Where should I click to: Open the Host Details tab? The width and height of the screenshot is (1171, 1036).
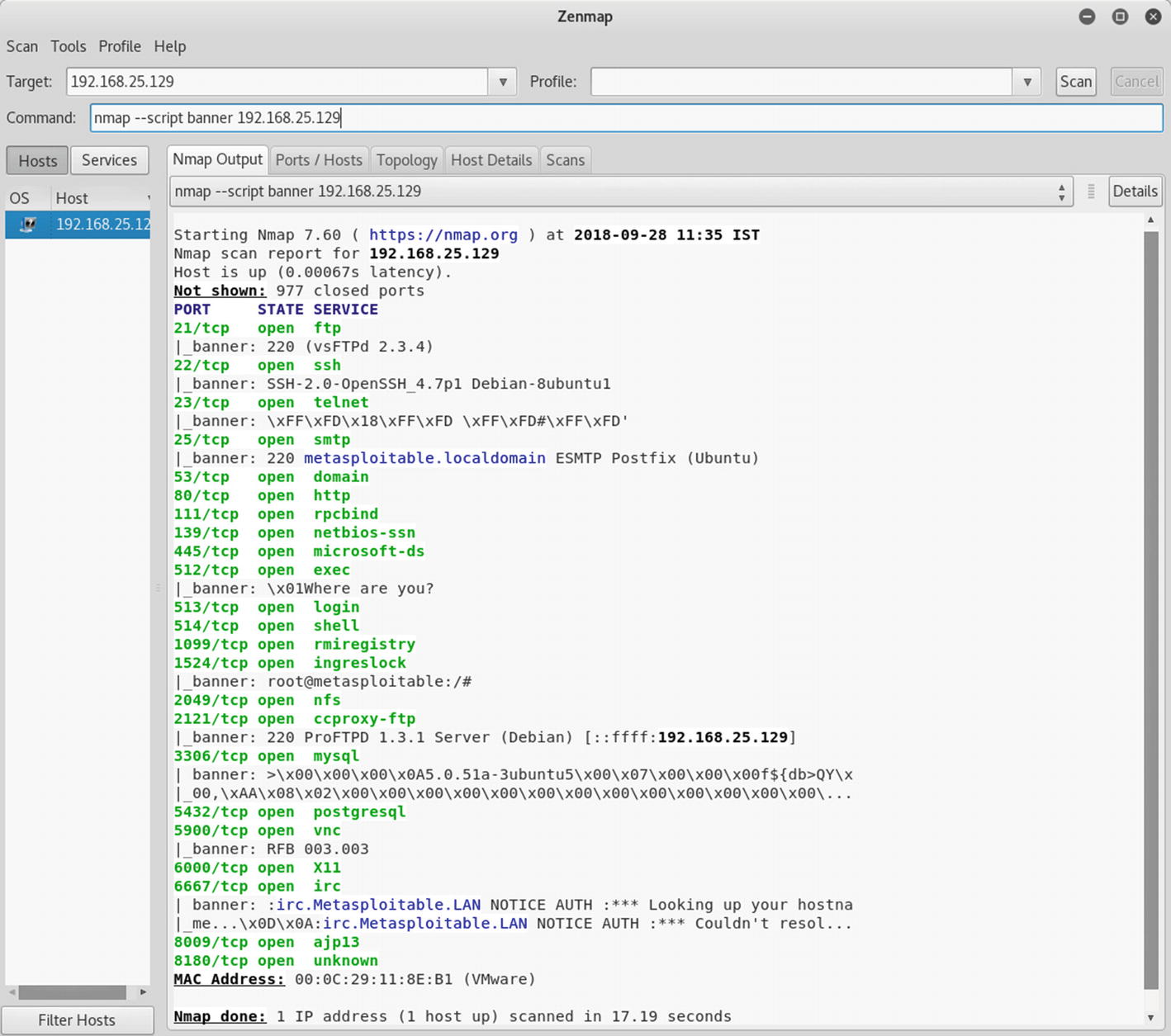[x=491, y=160]
